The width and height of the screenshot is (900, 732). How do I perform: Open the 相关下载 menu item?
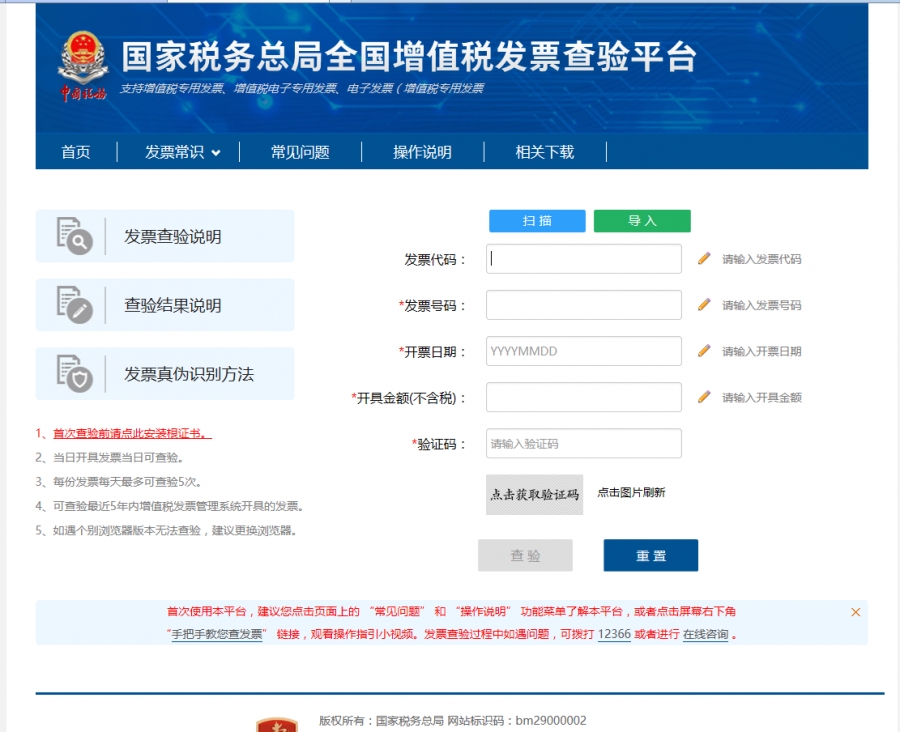[x=545, y=152]
